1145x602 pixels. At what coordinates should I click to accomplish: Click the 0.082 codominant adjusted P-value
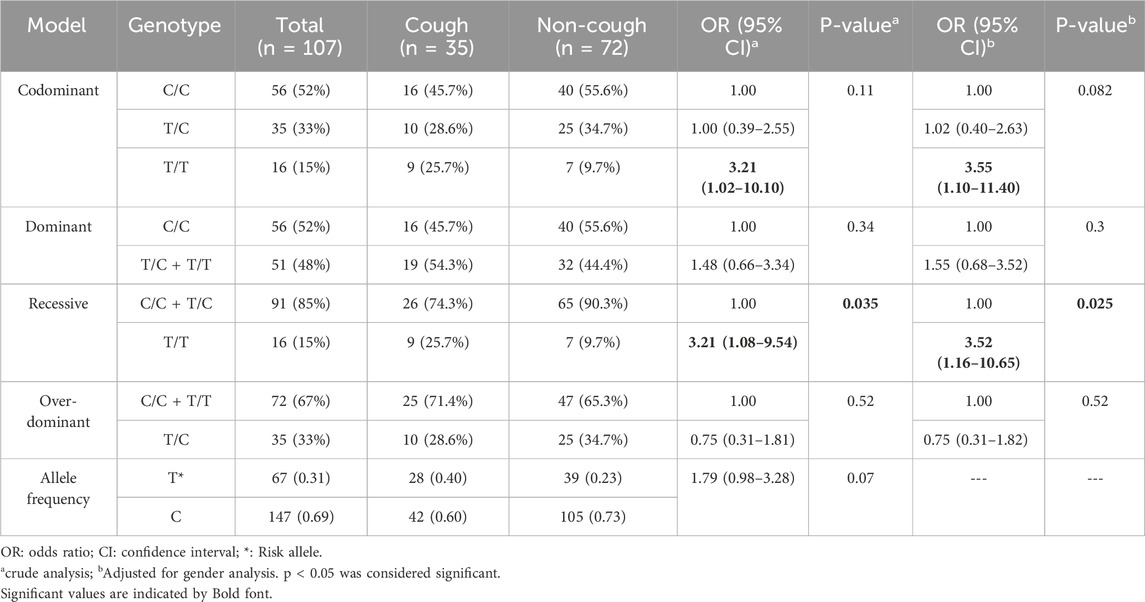(x=1095, y=89)
